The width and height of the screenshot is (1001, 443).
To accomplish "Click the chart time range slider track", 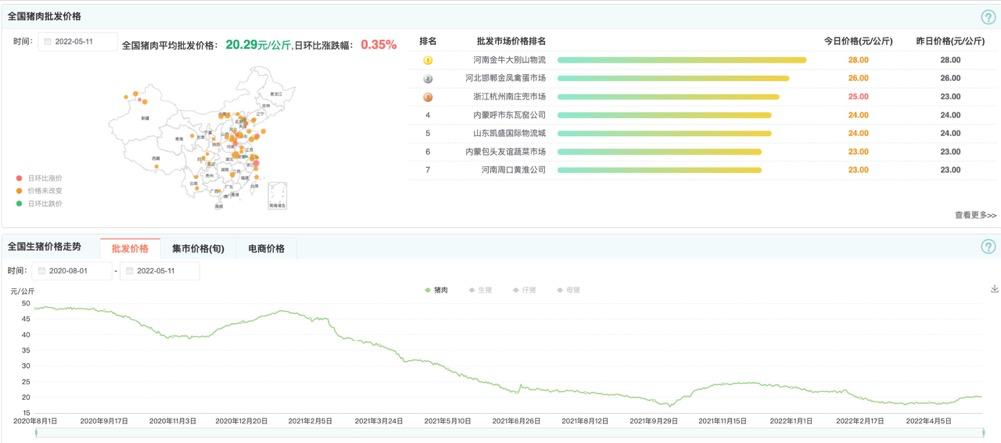I will (509, 433).
